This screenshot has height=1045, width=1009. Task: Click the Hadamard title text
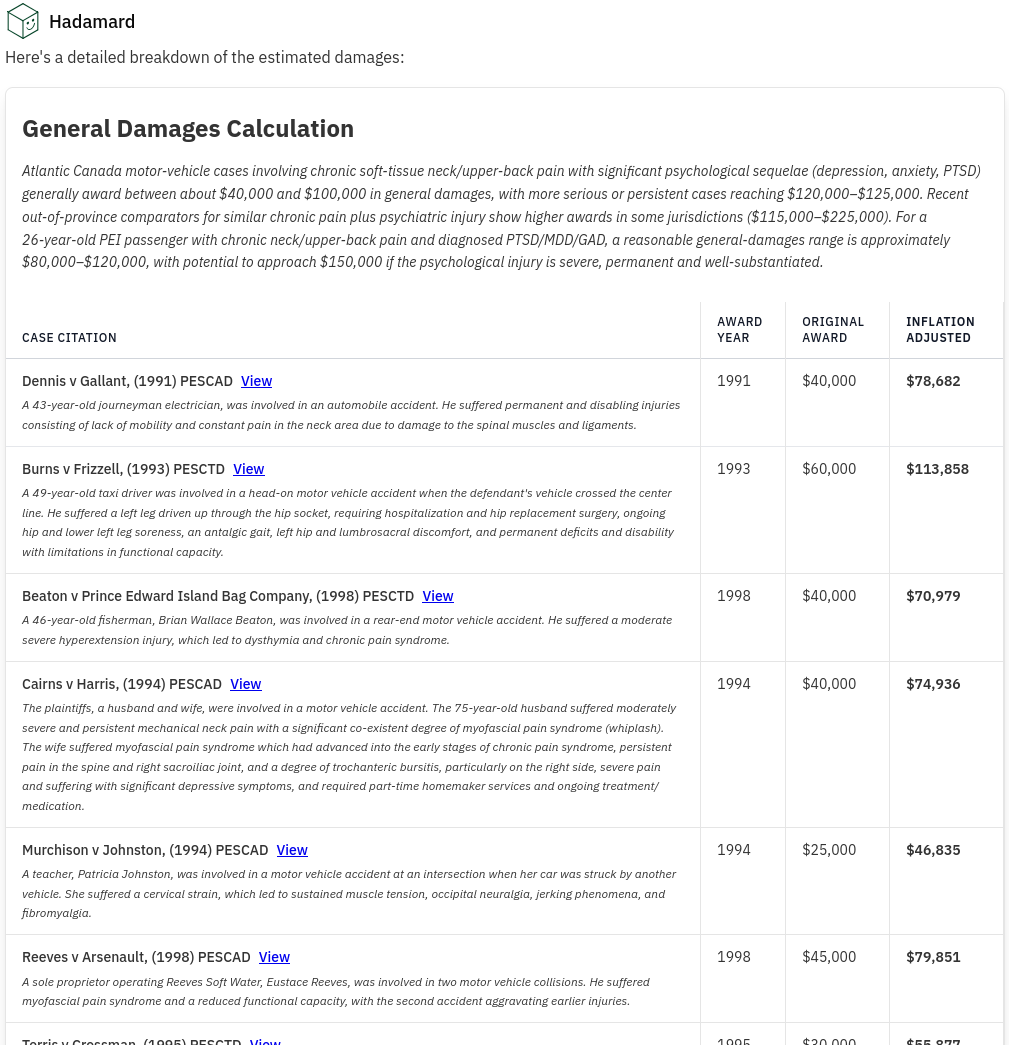pyautogui.click(x=92, y=21)
